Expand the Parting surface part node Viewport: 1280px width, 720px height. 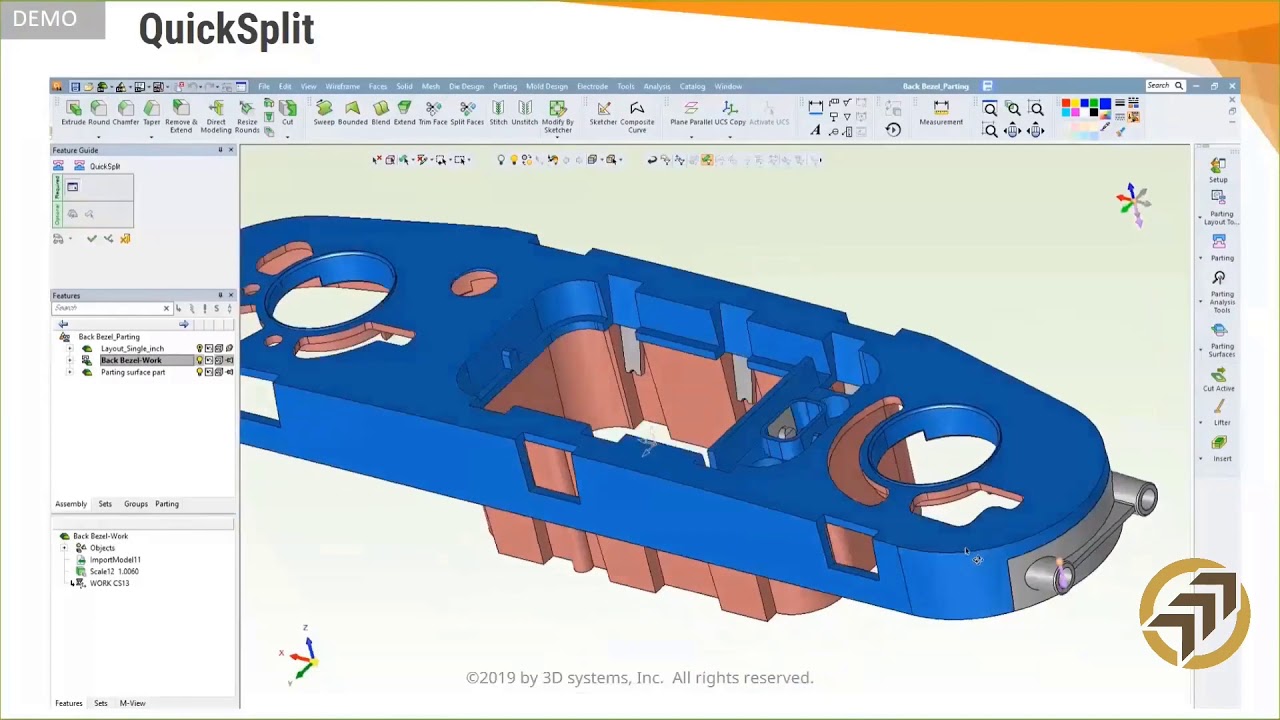69,372
